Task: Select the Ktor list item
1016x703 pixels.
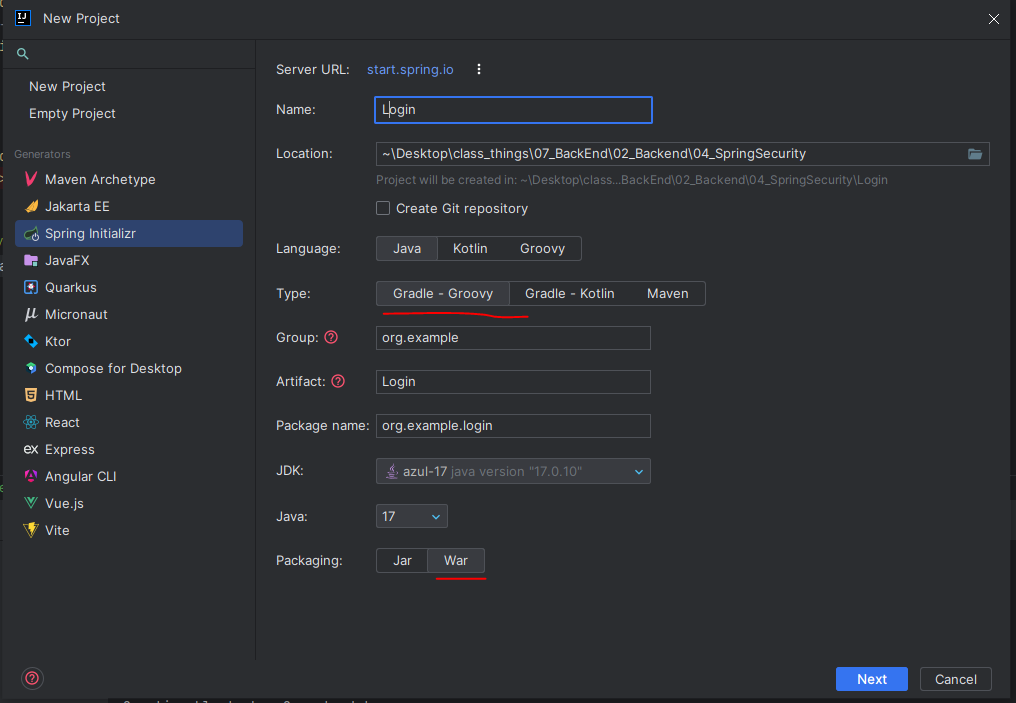Action: pyautogui.click(x=129, y=341)
